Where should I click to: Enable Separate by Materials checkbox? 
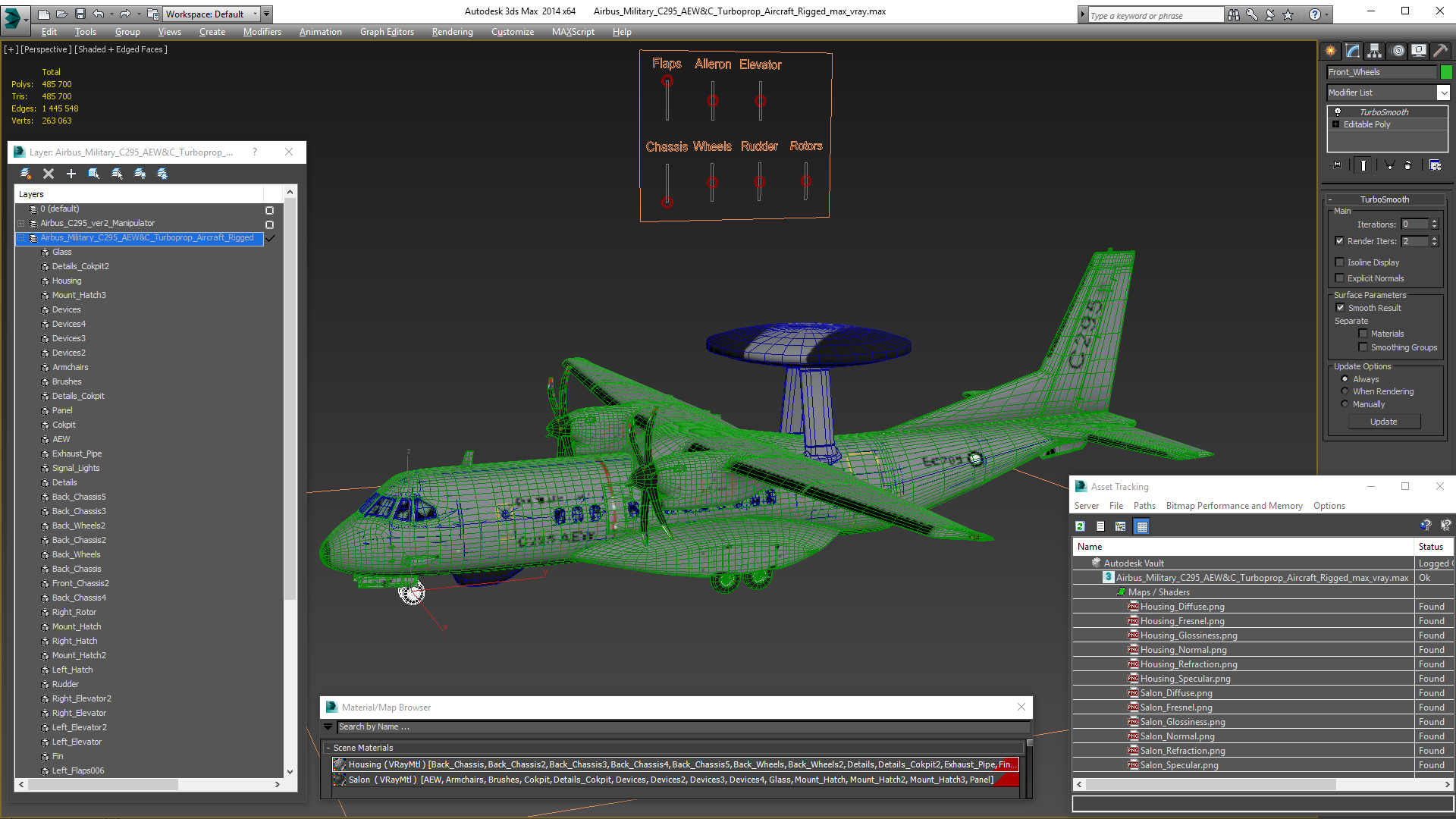(1363, 334)
